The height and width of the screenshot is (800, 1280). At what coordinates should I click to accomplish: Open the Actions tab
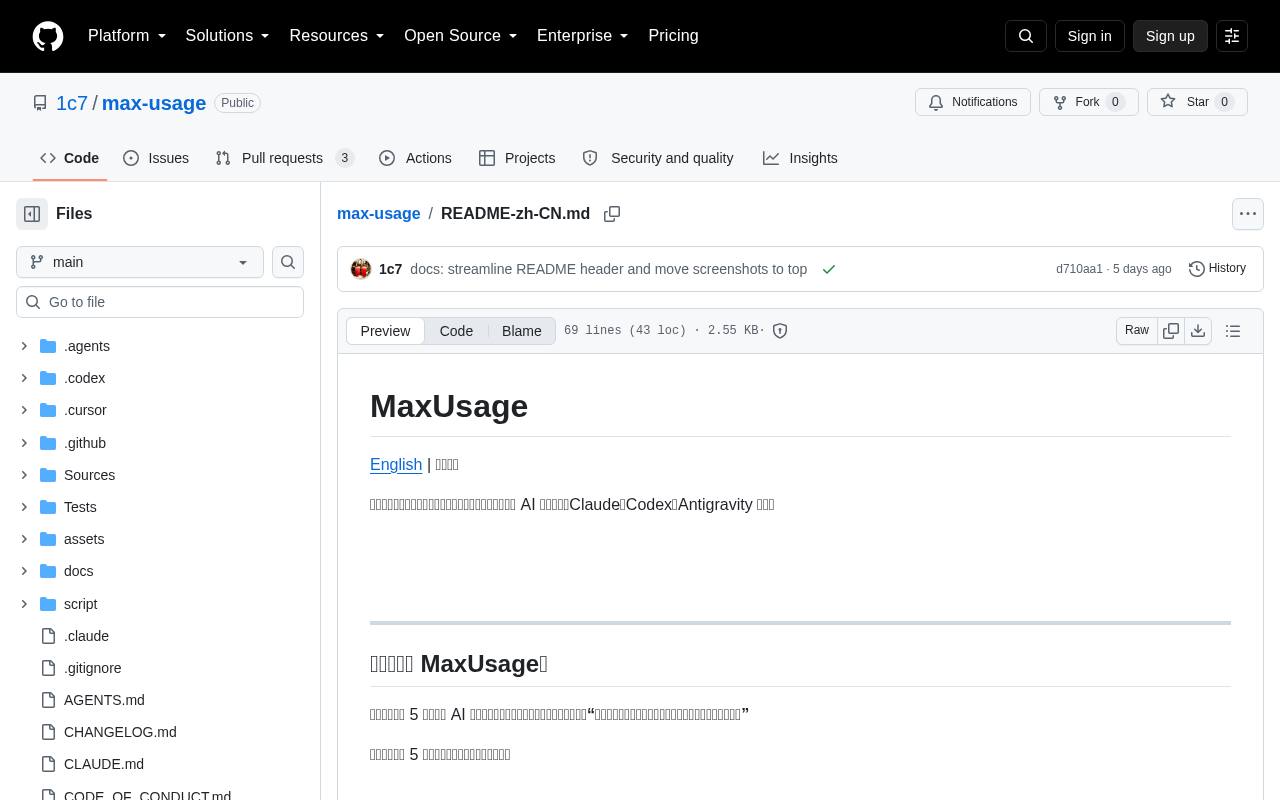(415, 158)
